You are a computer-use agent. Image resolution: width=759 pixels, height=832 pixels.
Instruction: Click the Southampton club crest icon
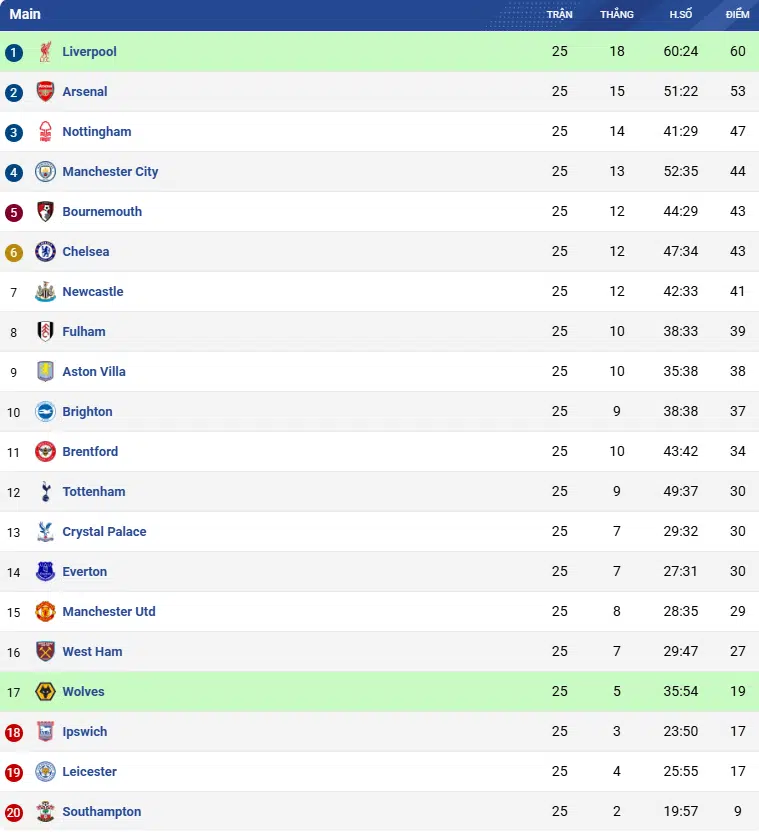[45, 811]
